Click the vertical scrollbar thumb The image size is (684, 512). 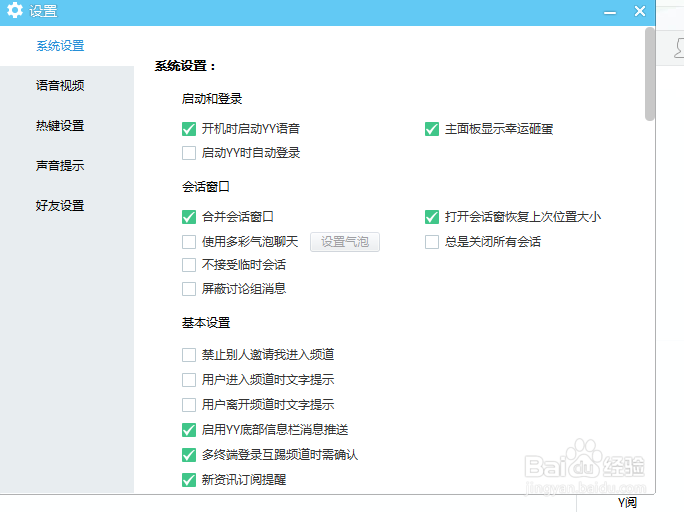pyautogui.click(x=650, y=74)
